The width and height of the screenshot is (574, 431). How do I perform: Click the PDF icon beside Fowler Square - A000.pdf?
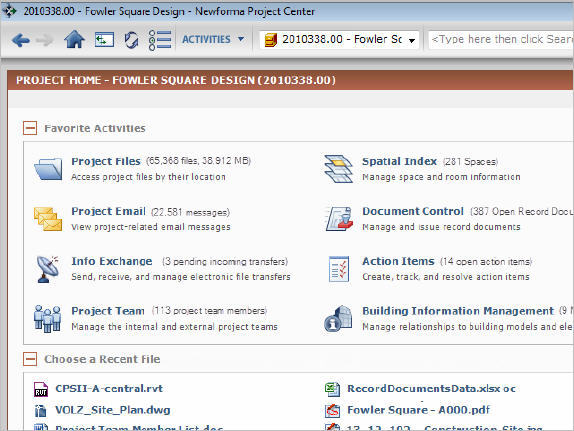click(x=332, y=411)
